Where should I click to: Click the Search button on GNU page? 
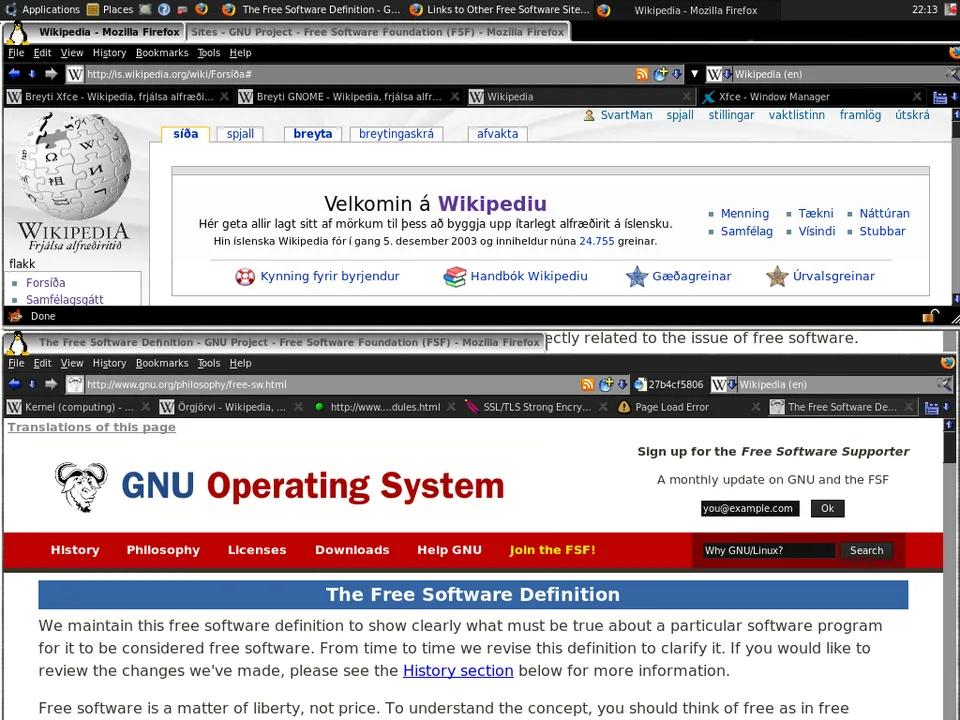pos(866,550)
